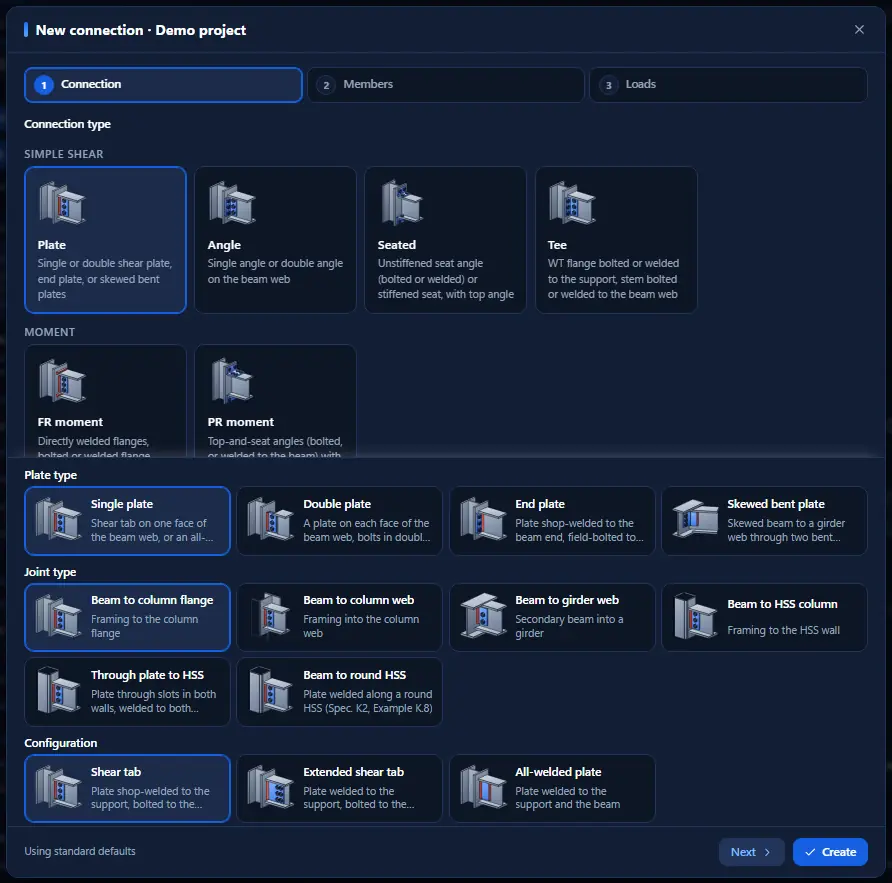Select the Beam to round HSS icon
Screen dimensions: 892x883
point(270,691)
